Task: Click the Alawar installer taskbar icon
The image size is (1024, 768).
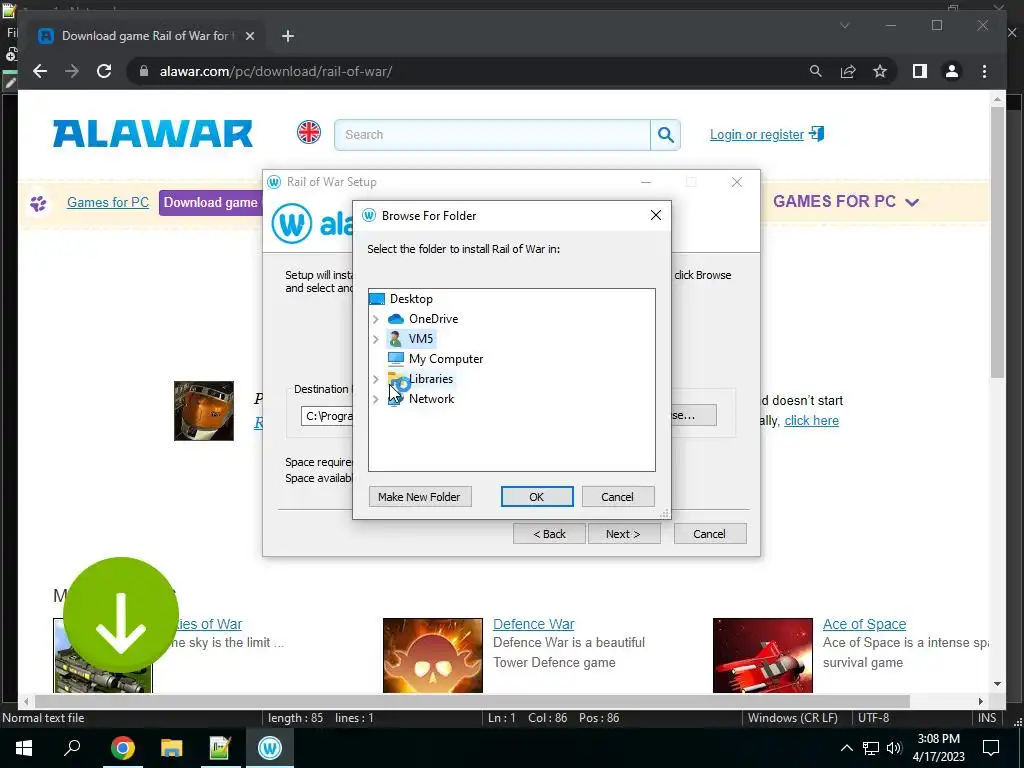Action: [x=270, y=748]
